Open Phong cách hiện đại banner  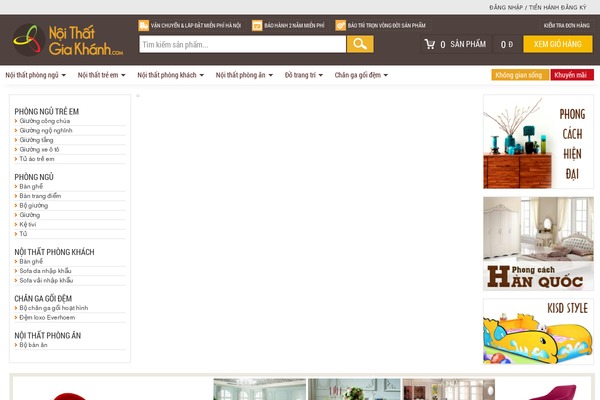coord(538,142)
